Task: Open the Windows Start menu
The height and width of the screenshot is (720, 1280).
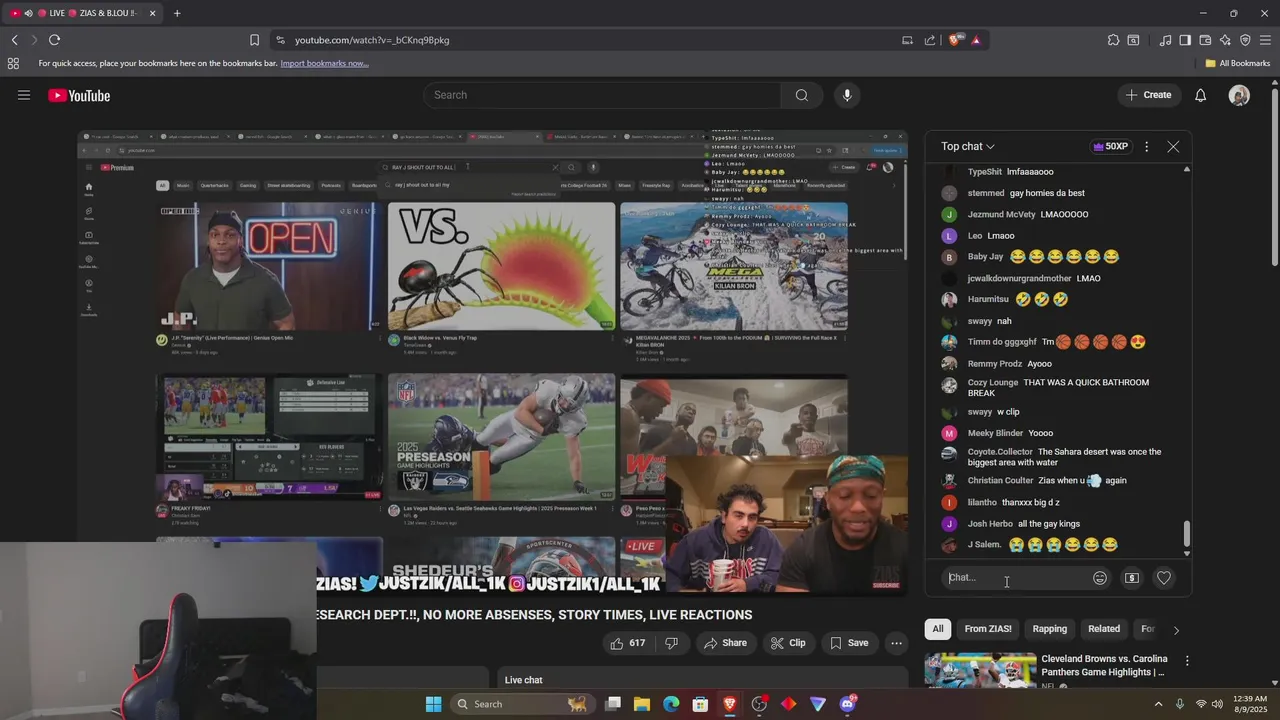Action: (433, 704)
